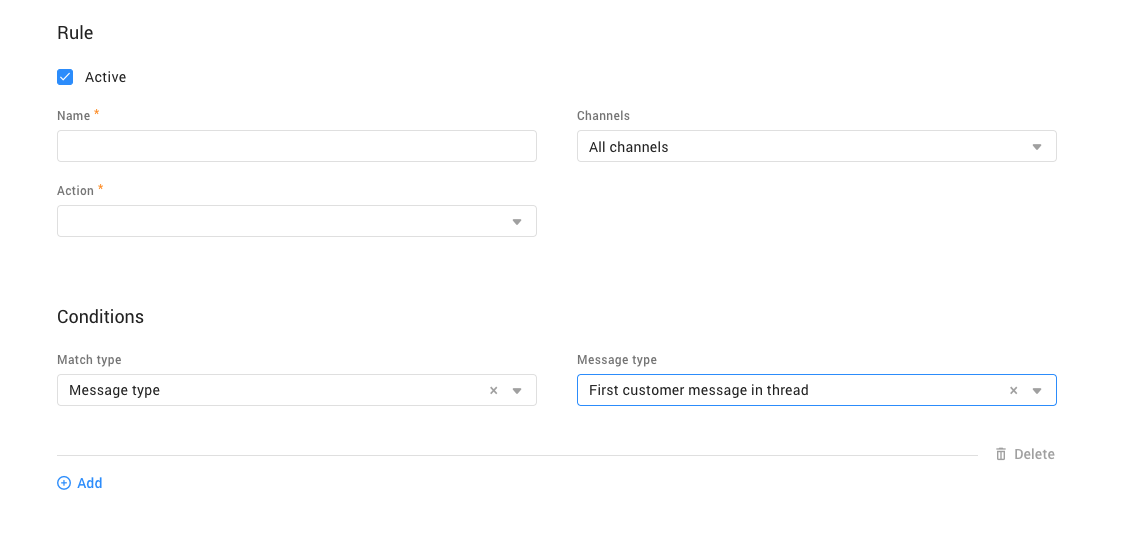Image resolution: width=1126 pixels, height=542 pixels.
Task: Click the Name field label
Action: click(x=73, y=116)
